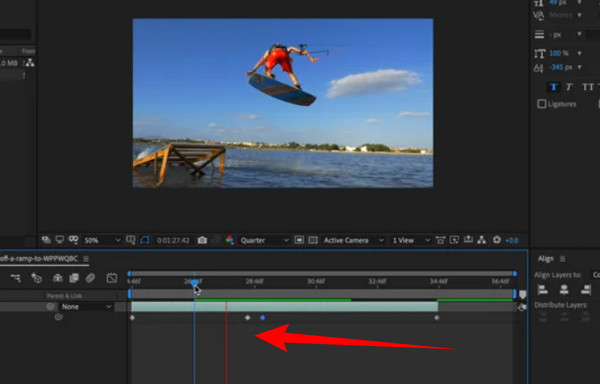This screenshot has height=384, width=600.
Task: Click the Metrics kerning field
Action: [561, 15]
